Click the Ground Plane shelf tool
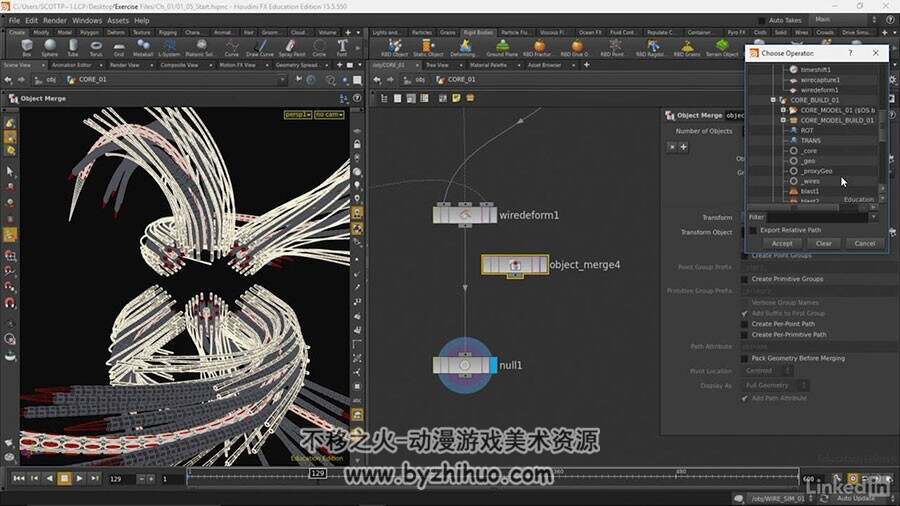Image resolution: width=900 pixels, height=506 pixels. tap(502, 48)
